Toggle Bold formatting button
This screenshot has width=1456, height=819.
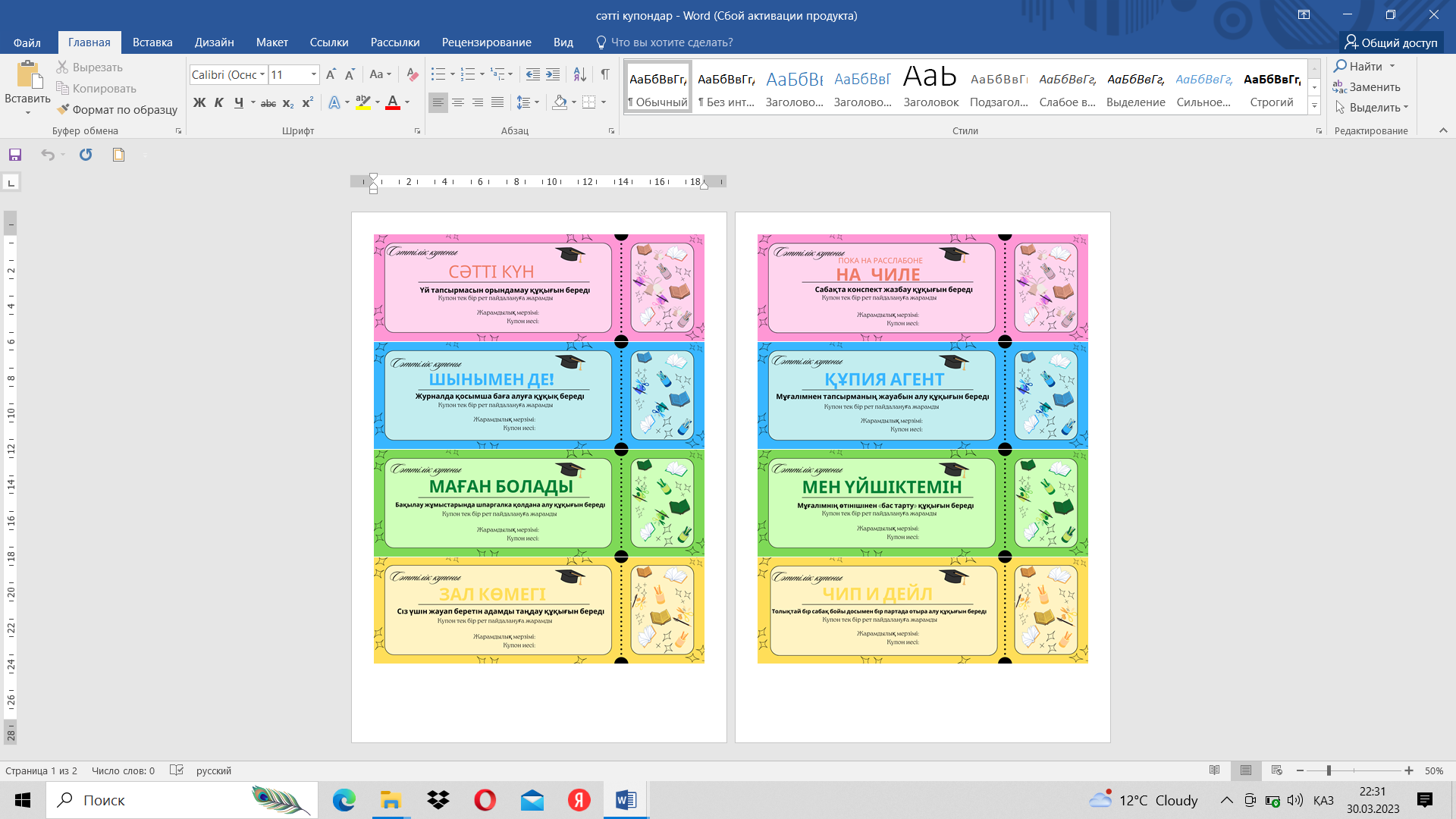(x=199, y=102)
